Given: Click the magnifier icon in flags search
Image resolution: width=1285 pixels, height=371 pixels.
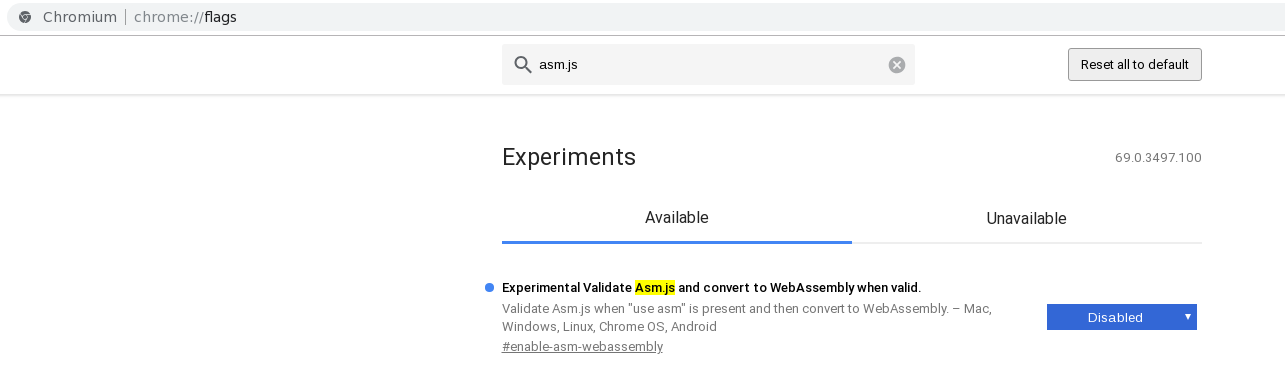Looking at the screenshot, I should tap(522, 65).
